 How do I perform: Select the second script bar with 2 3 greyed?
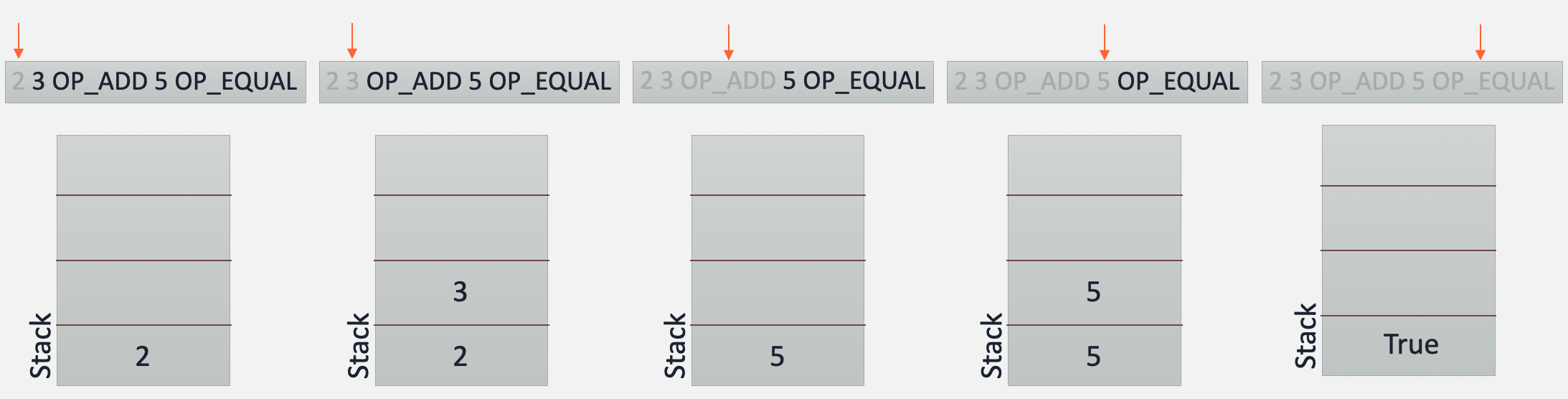pyautogui.click(x=469, y=82)
